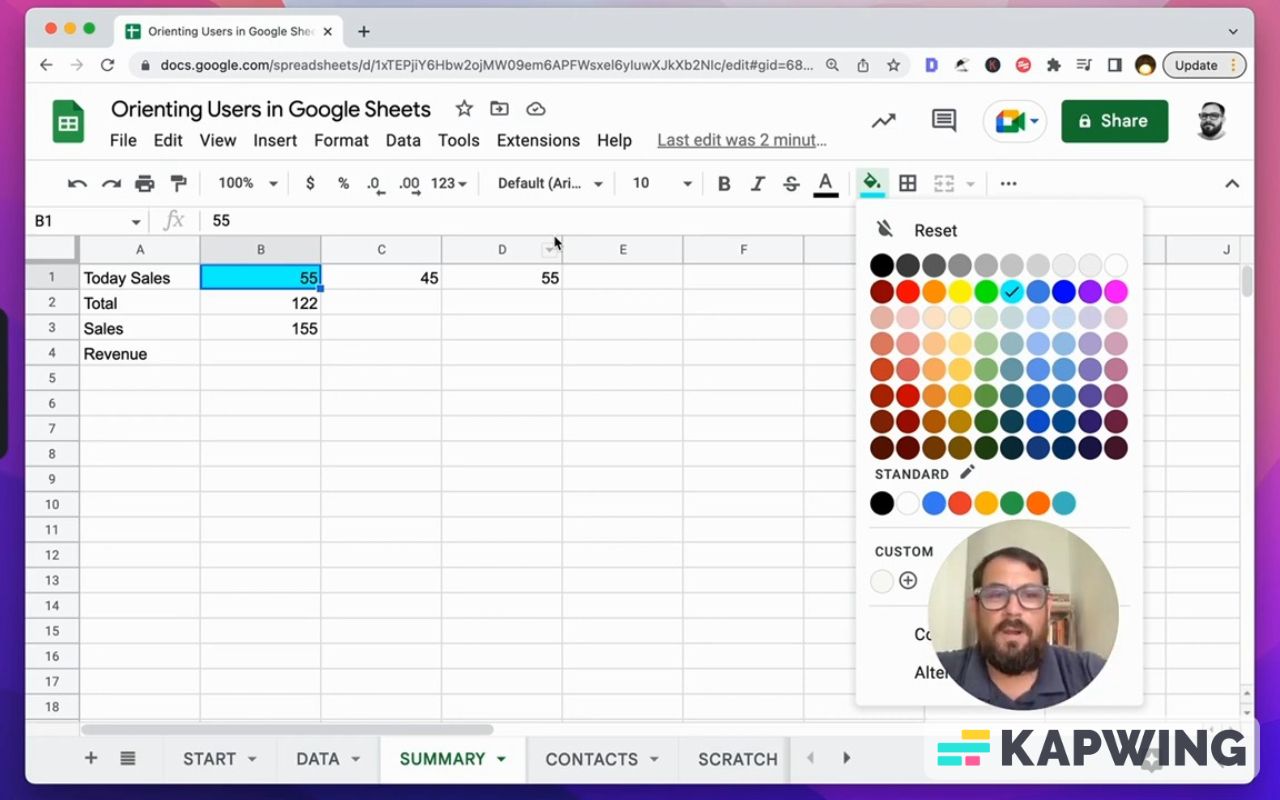Select the Paint format roller

[179, 184]
